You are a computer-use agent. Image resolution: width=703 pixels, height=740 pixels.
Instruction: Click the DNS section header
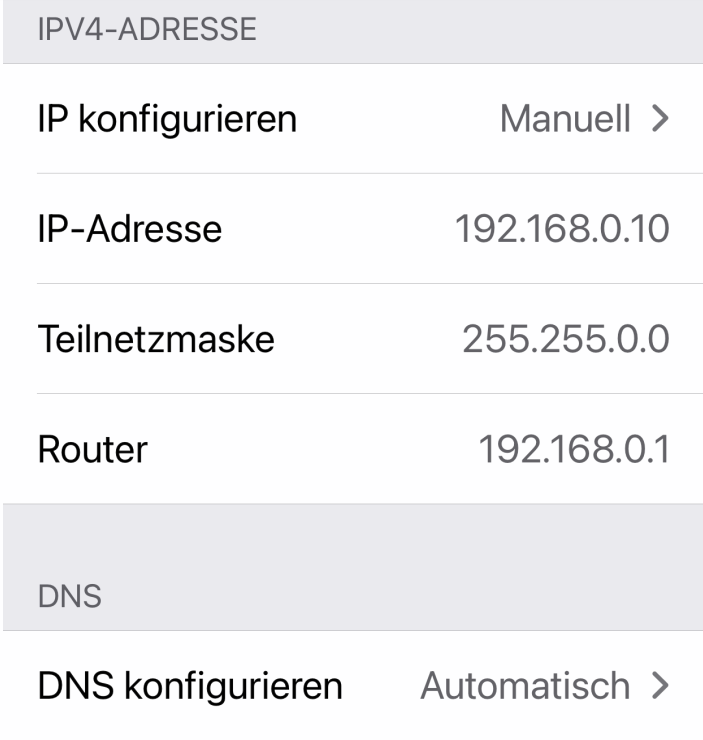coord(70,597)
